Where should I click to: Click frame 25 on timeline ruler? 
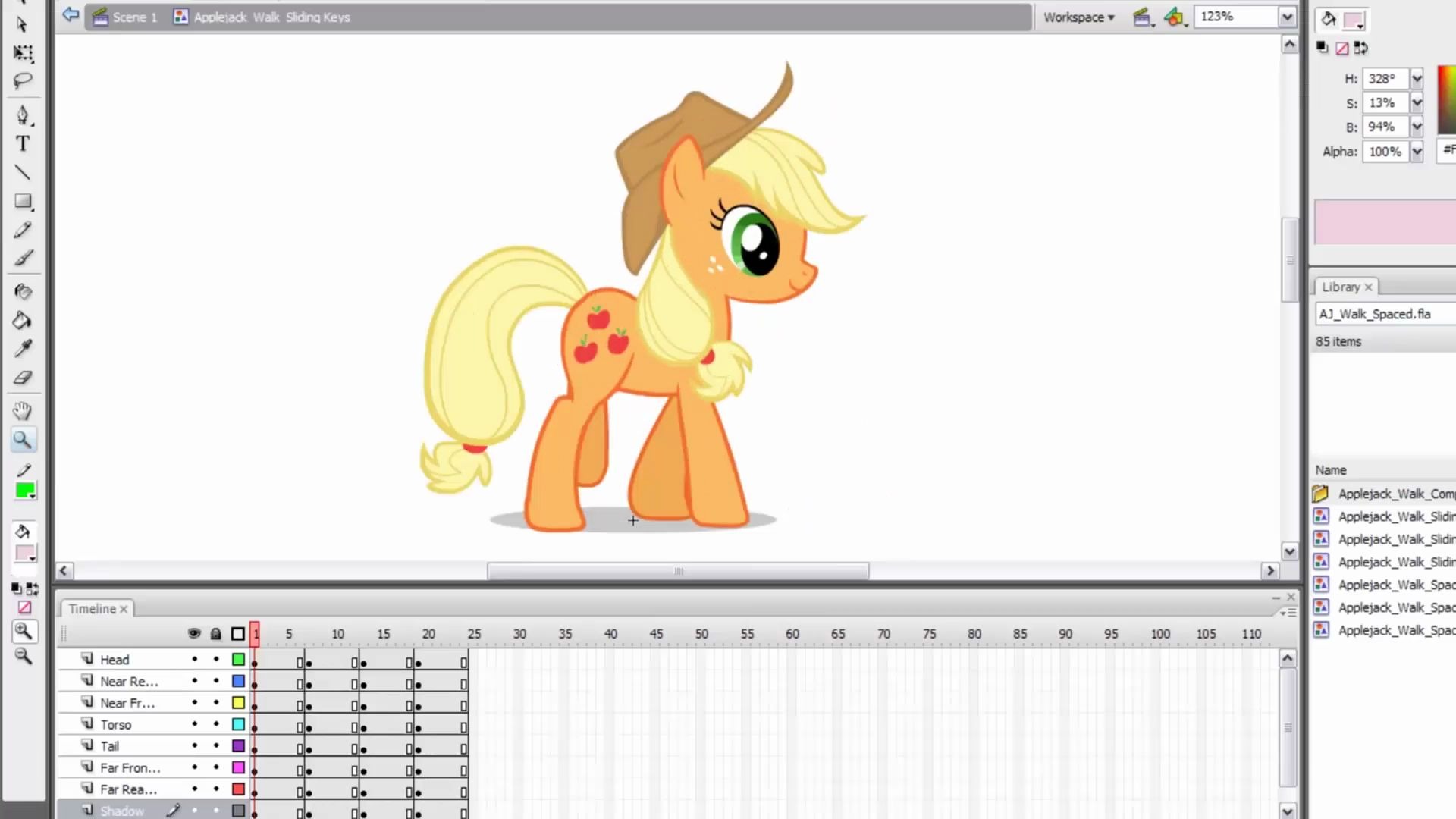pos(474,634)
